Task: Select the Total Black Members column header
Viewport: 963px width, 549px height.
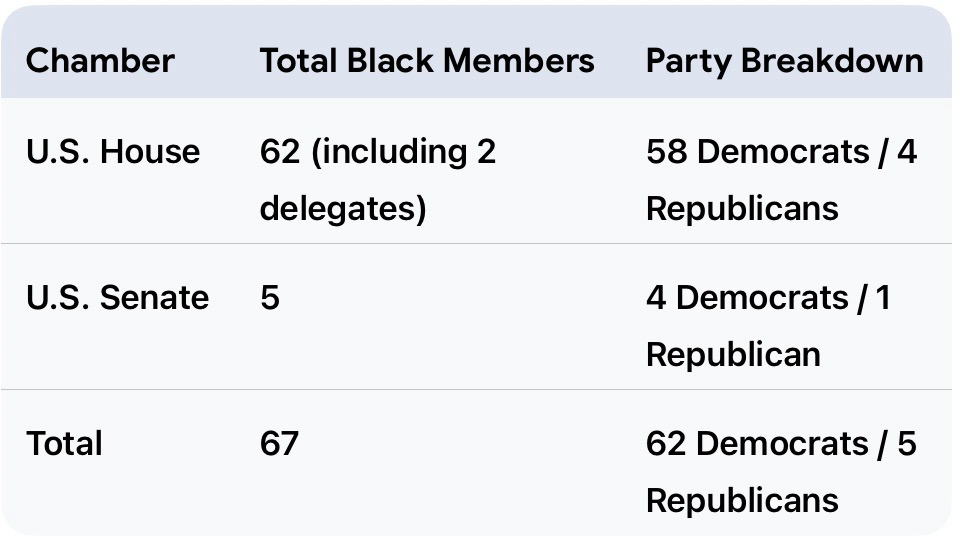Action: (427, 61)
